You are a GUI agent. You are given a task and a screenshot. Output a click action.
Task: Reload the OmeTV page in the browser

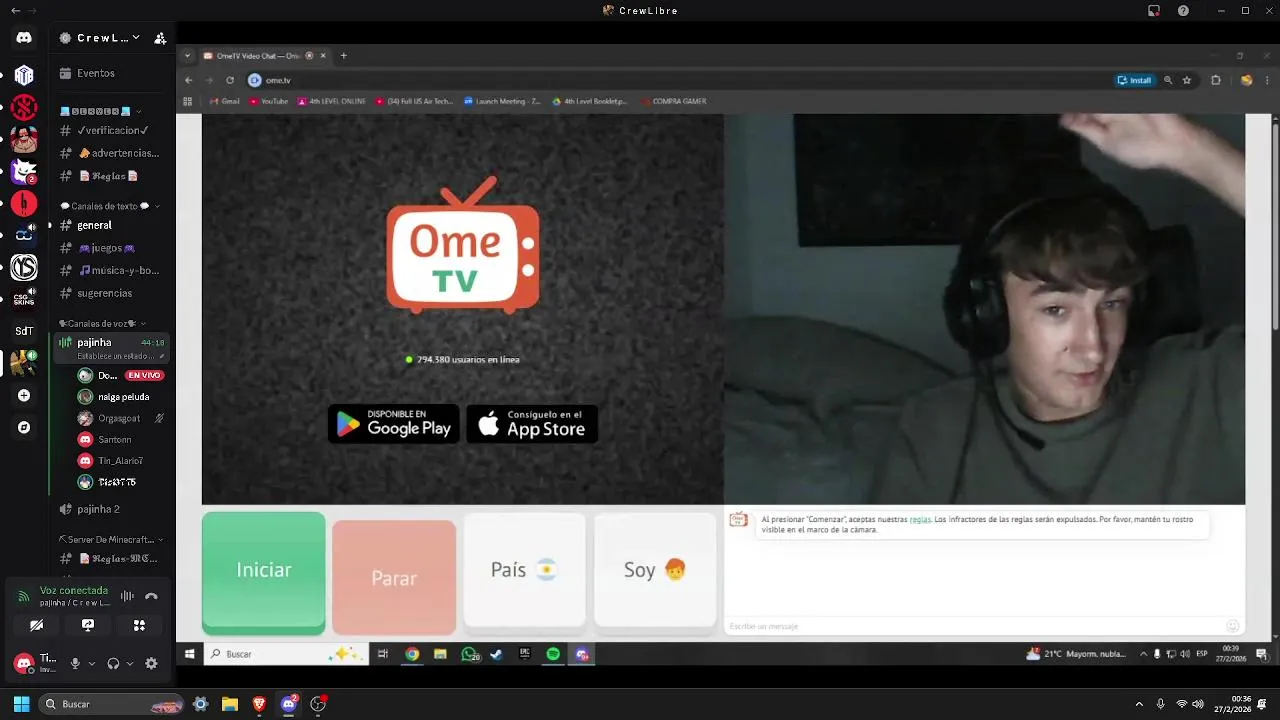(x=230, y=80)
